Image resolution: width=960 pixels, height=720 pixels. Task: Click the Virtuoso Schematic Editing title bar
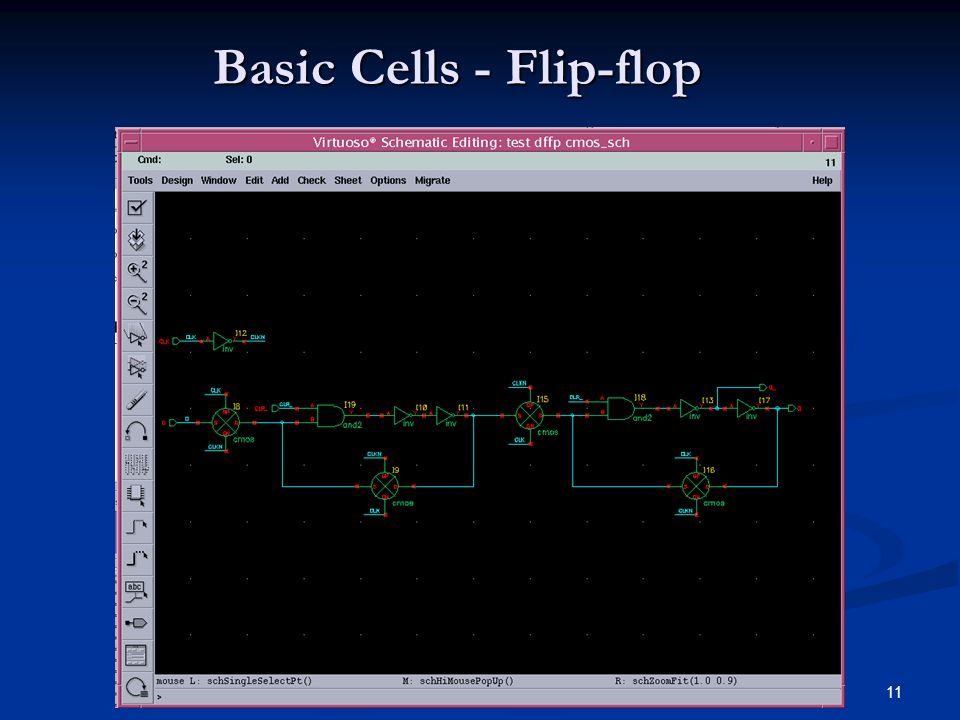(471, 143)
